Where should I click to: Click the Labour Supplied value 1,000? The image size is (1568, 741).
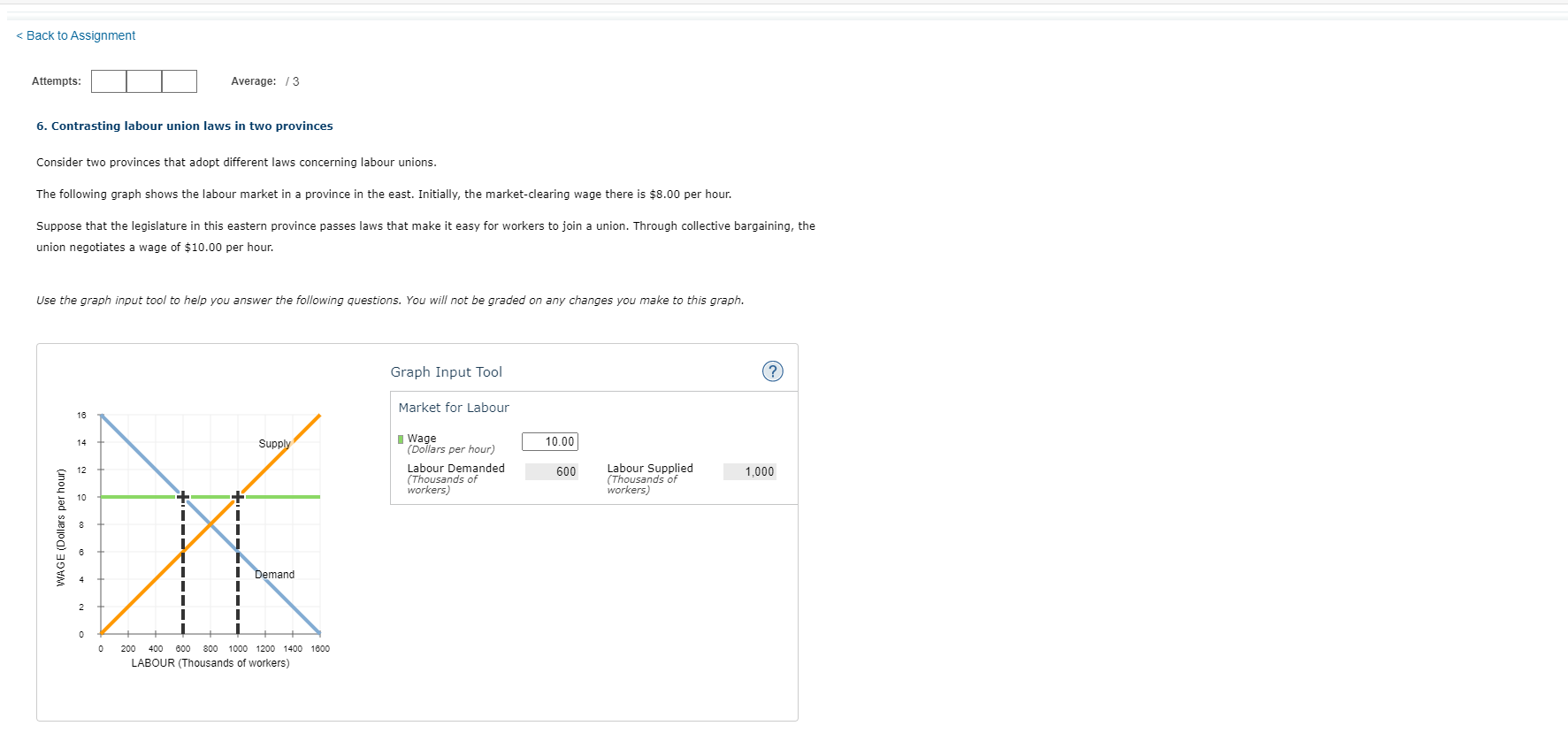click(x=750, y=472)
